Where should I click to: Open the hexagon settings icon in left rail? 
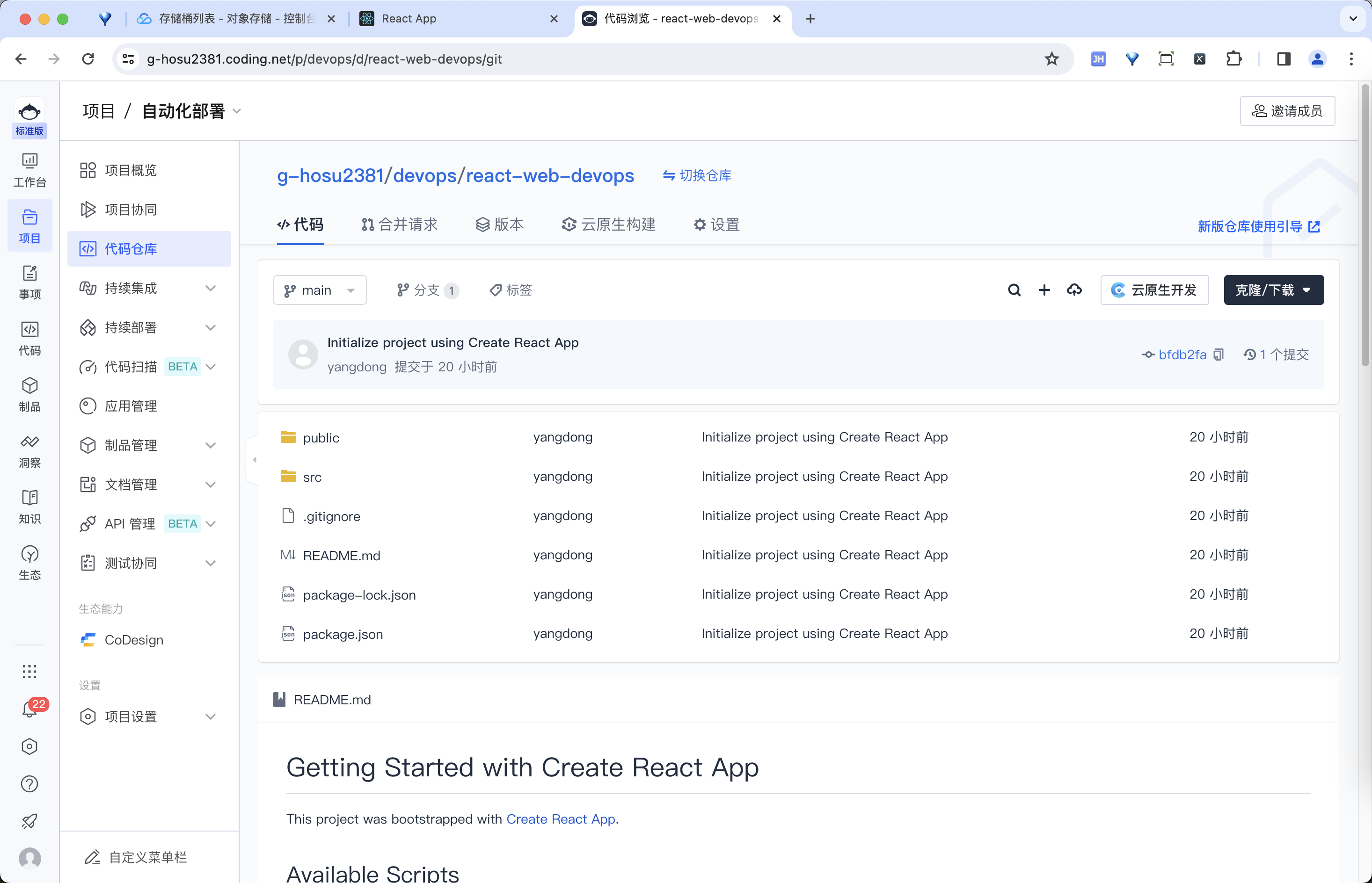(x=30, y=746)
